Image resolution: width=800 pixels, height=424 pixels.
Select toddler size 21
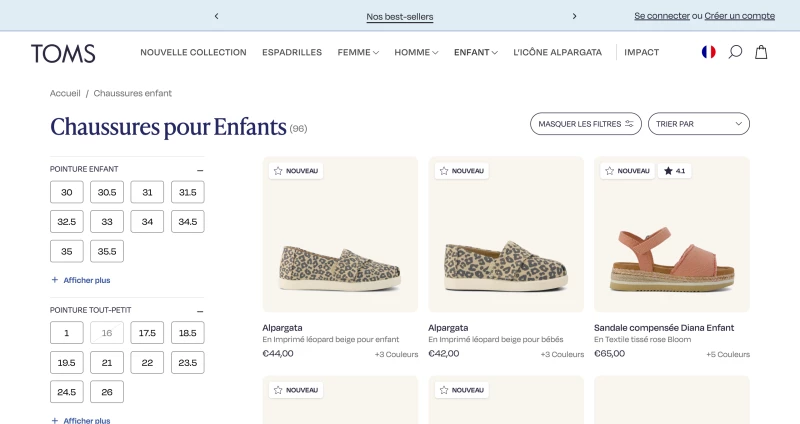(107, 363)
